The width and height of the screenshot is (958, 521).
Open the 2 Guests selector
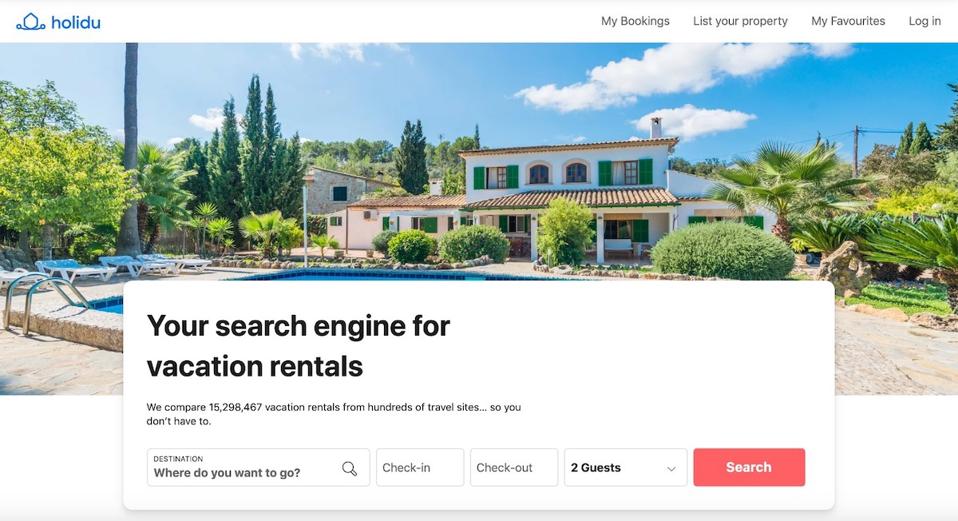626,467
